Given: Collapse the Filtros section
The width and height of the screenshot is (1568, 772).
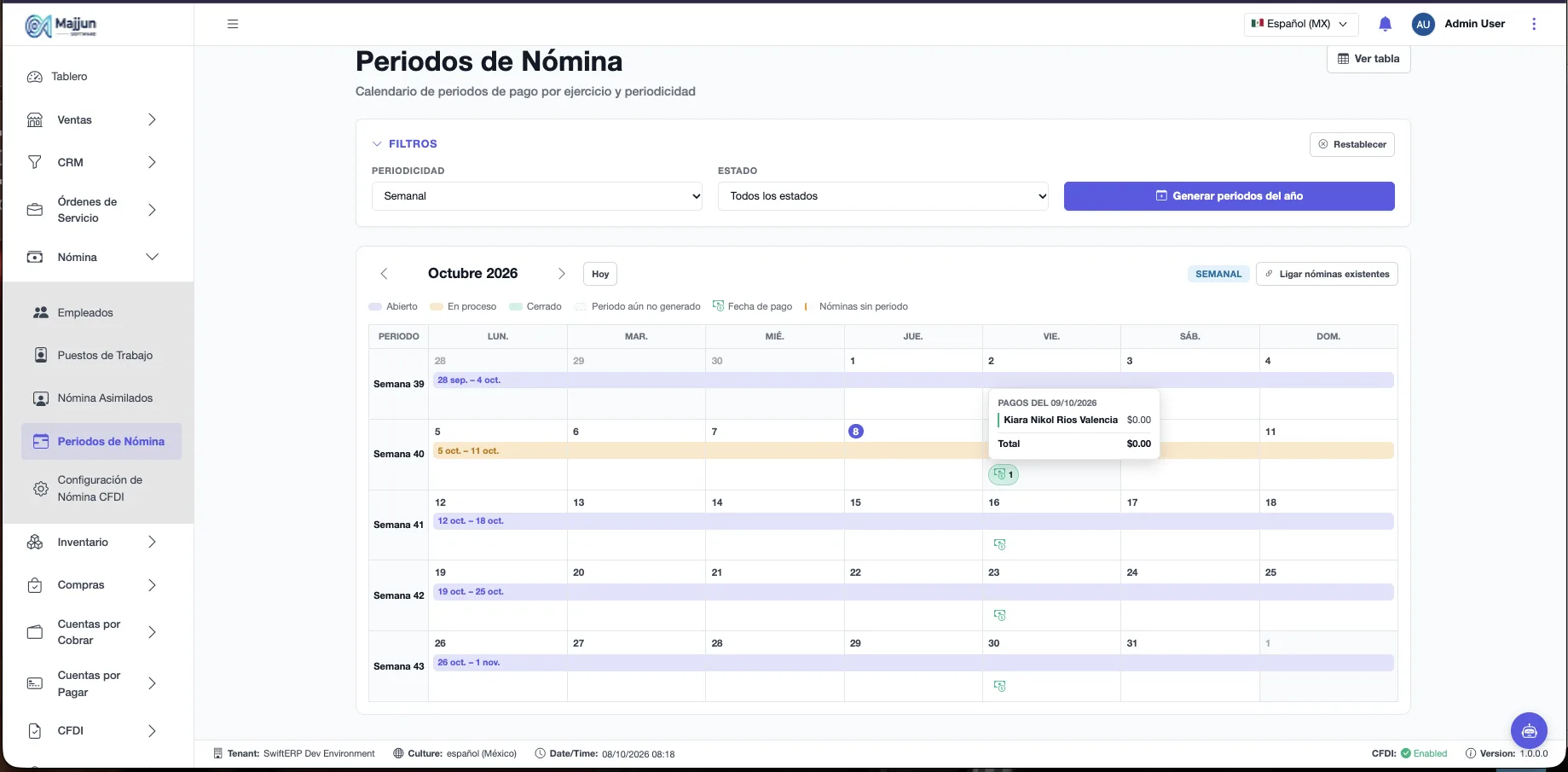Looking at the screenshot, I should pos(405,144).
